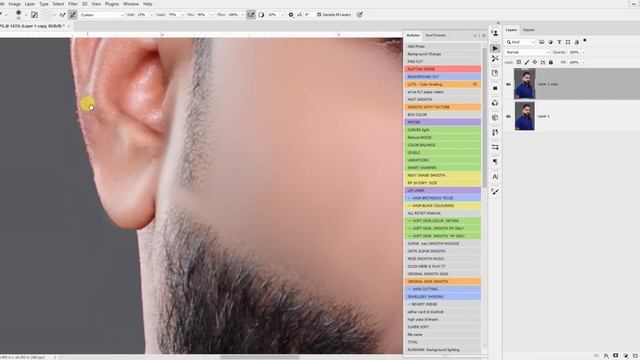Screen dimensions: 640x360
Task: Open the Brush settings icon in dock
Action: point(495,191)
